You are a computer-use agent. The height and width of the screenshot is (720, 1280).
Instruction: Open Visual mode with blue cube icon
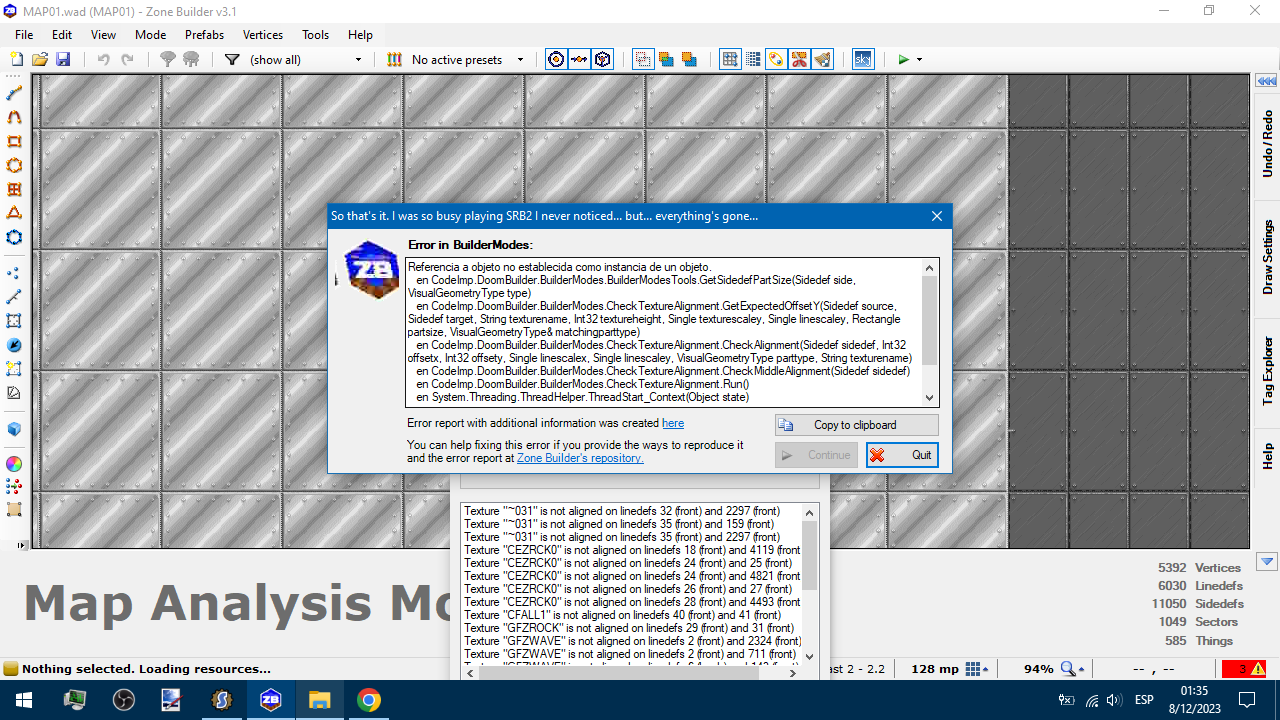coord(14,429)
